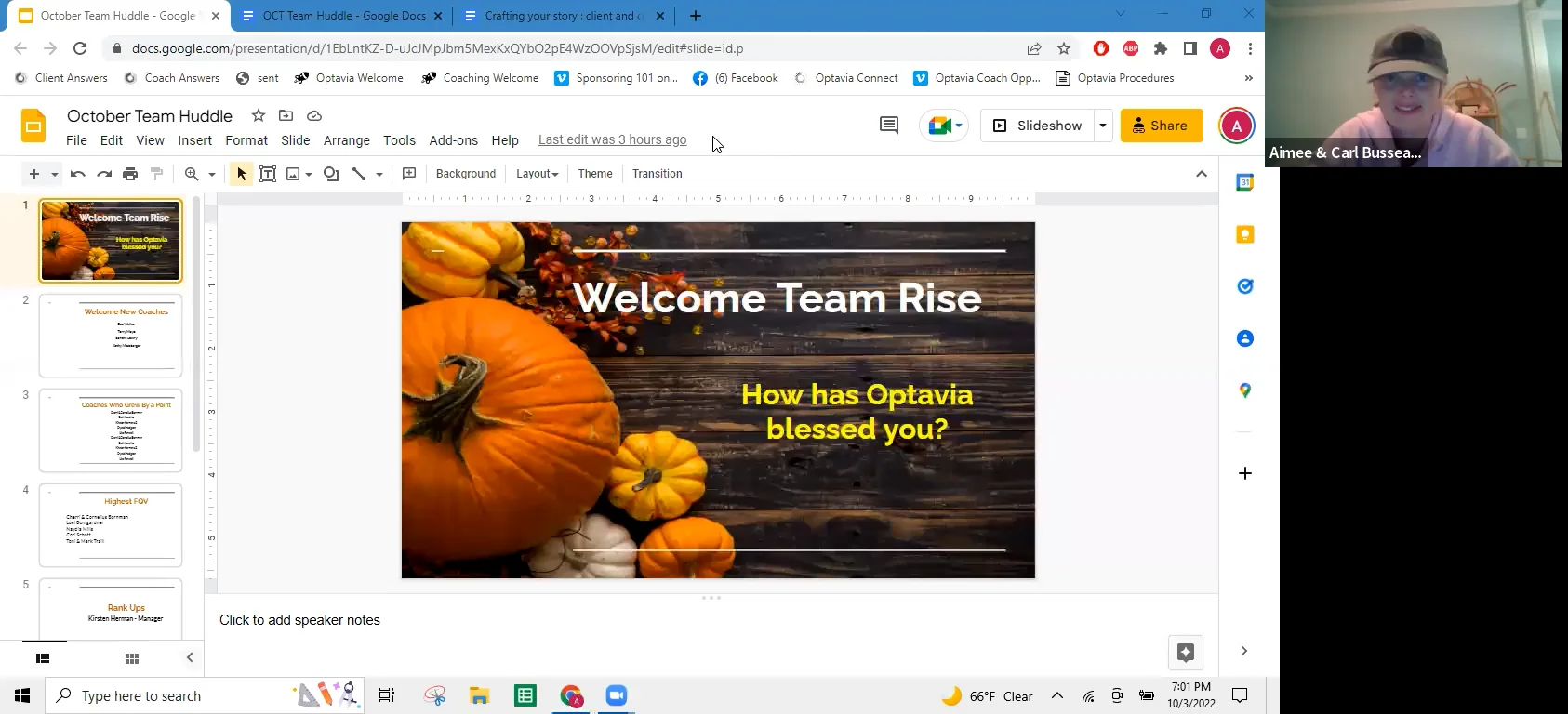This screenshot has height=714, width=1568.
Task: Open the Edit menu
Action: [x=112, y=140]
